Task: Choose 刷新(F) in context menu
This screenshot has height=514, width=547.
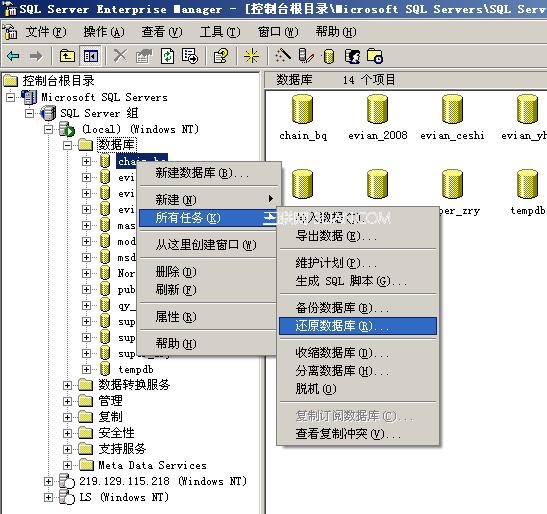Action: (209, 290)
